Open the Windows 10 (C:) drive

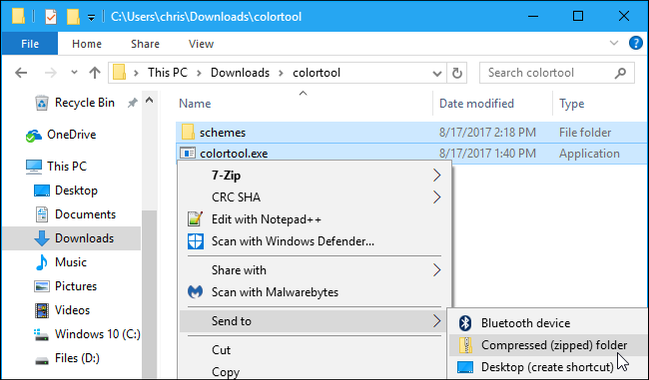(x=87, y=334)
